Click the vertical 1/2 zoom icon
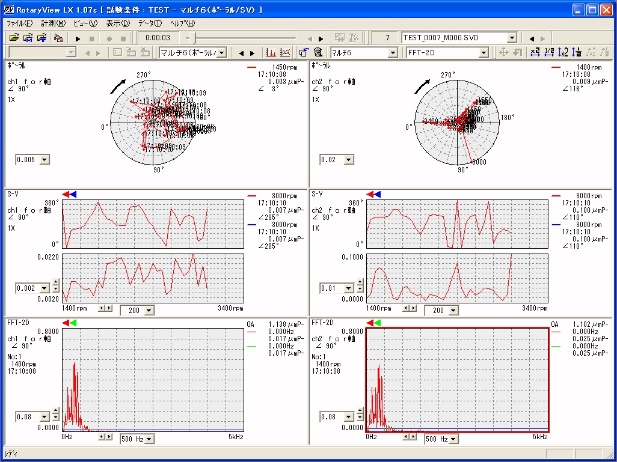The image size is (617, 462). coord(577,52)
